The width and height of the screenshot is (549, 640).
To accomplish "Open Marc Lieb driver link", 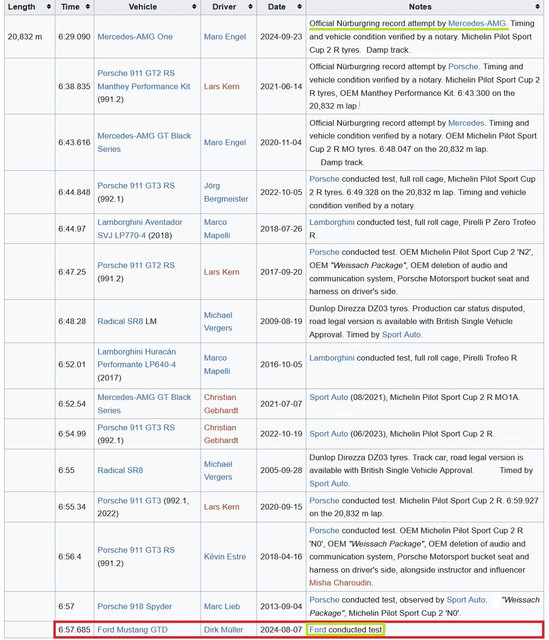I will click(222, 607).
